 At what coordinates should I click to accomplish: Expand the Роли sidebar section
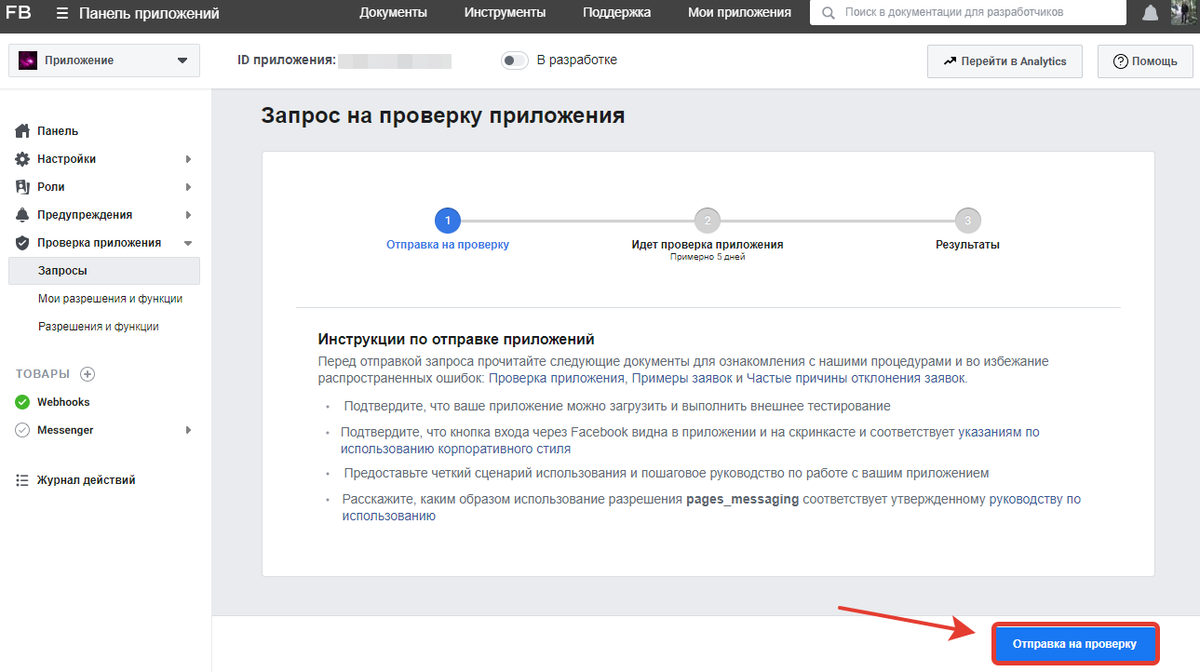click(x=188, y=187)
